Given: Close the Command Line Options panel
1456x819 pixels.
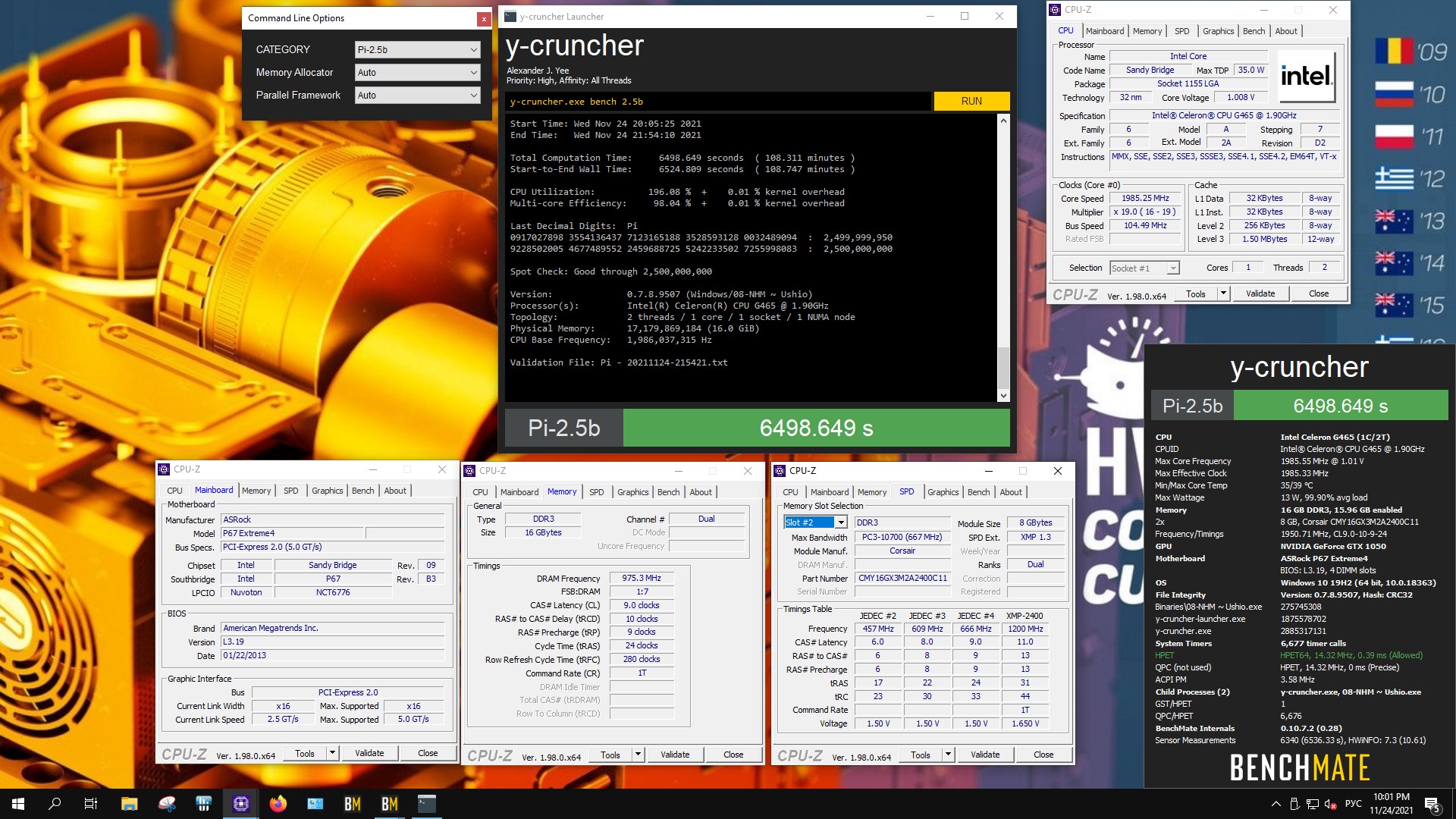Looking at the screenshot, I should click(x=484, y=19).
